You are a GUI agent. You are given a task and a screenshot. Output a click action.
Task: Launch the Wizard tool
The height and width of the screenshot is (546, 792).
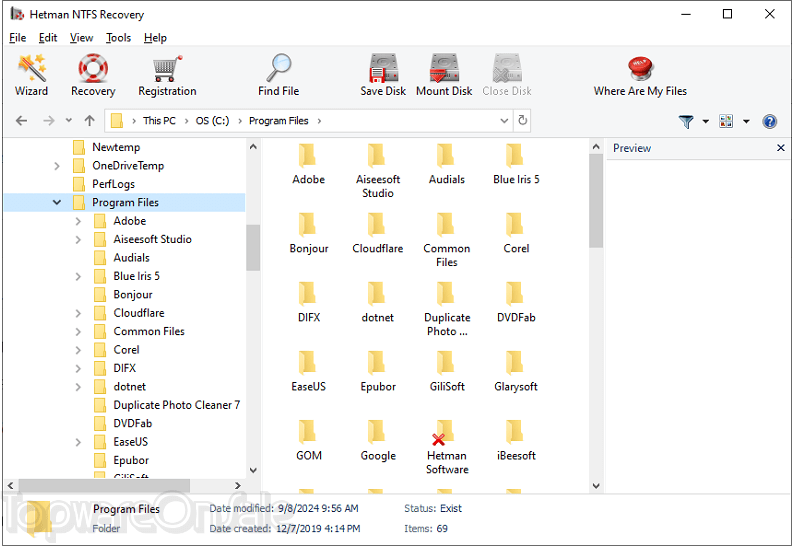pyautogui.click(x=31, y=76)
